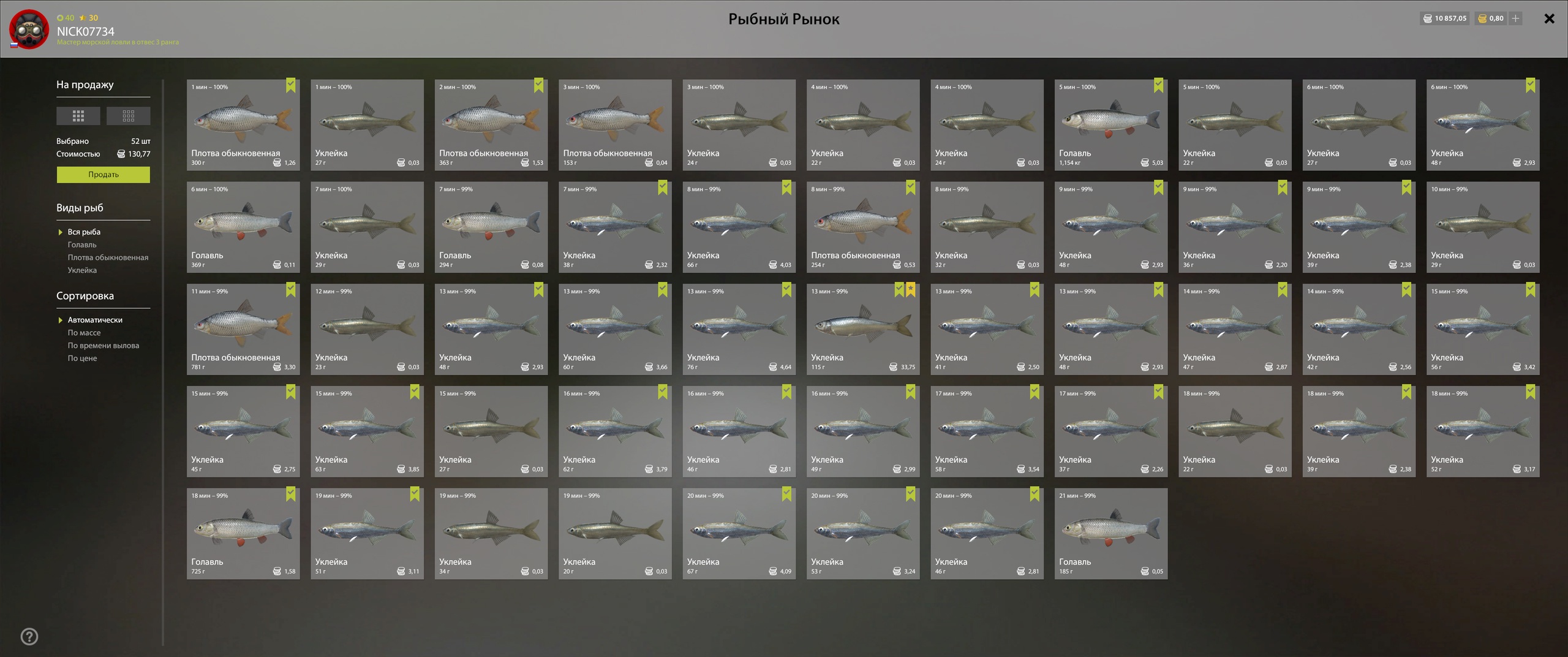Click the plus icon to add gold
1568x657 pixels.
1515,18
